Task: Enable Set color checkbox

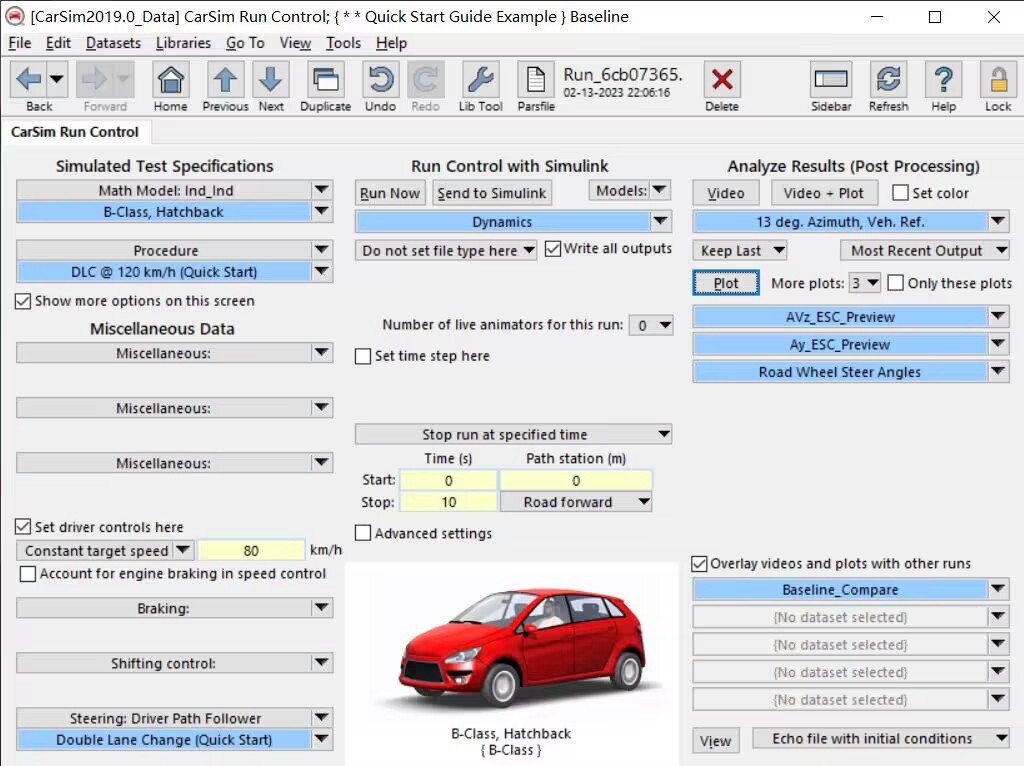Action: tap(901, 193)
